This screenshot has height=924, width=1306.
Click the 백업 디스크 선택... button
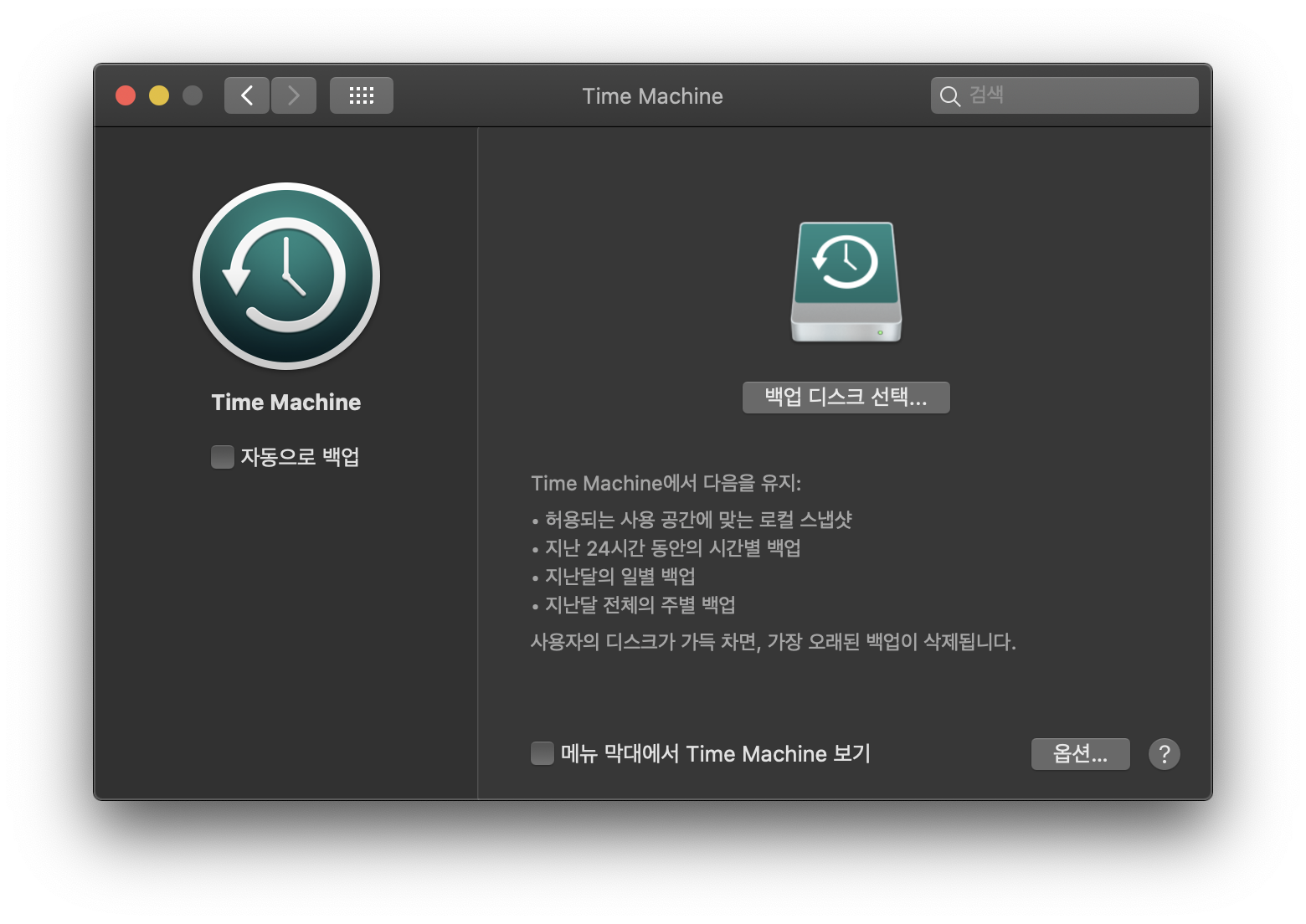pos(846,398)
